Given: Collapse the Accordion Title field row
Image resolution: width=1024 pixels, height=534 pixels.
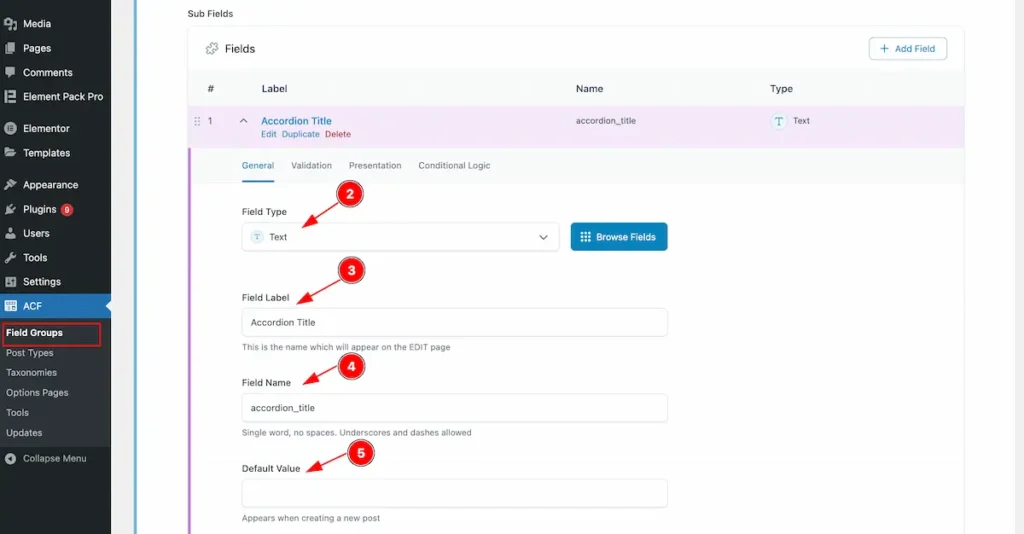Looking at the screenshot, I should pos(243,121).
